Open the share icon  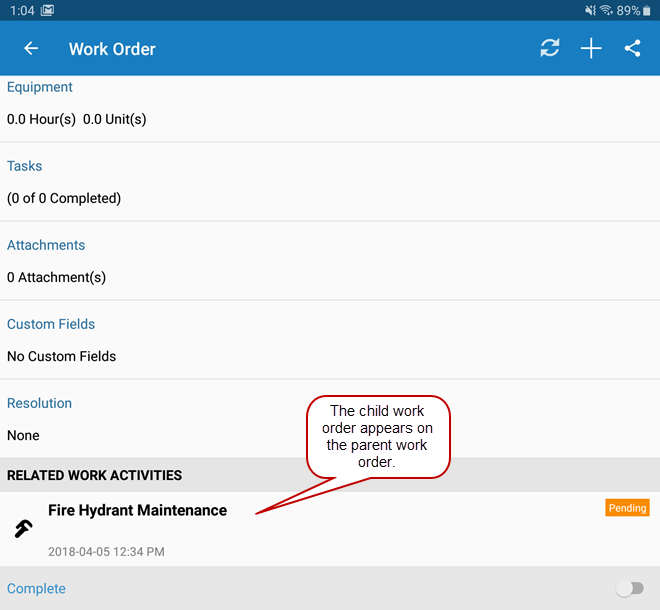pos(632,48)
